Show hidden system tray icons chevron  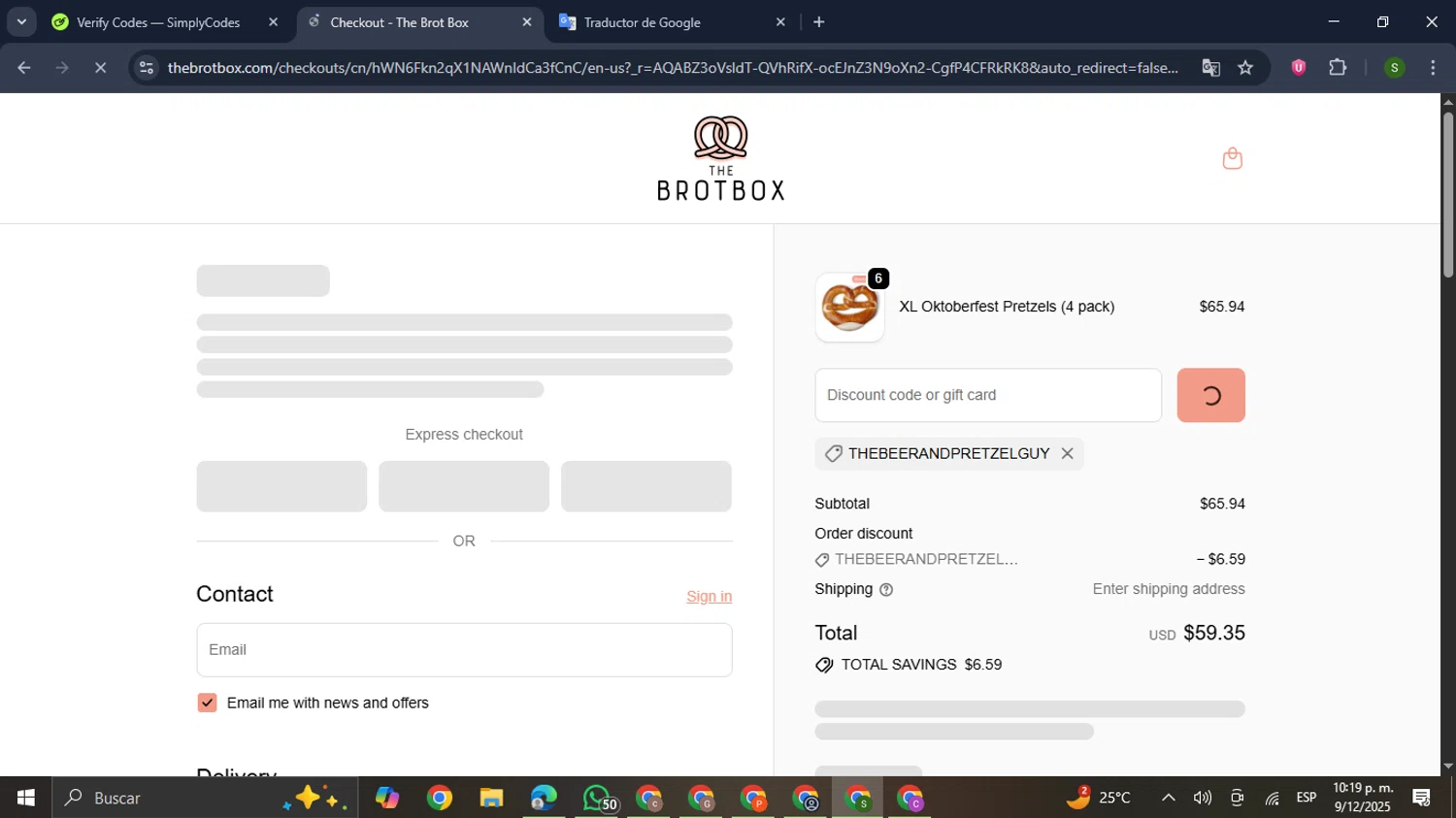[1169, 798]
